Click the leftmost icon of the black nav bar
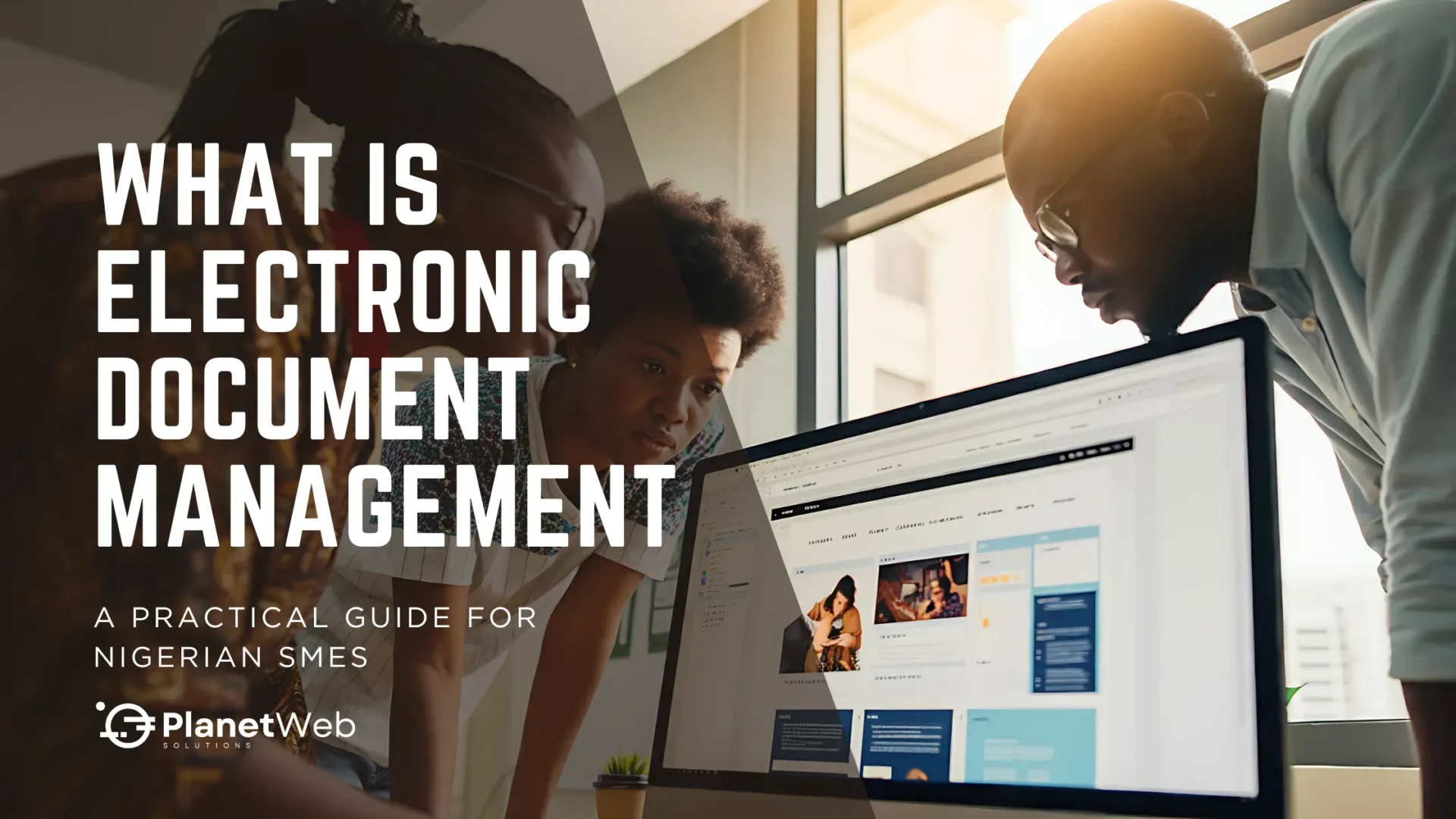1456x819 pixels. click(x=774, y=513)
